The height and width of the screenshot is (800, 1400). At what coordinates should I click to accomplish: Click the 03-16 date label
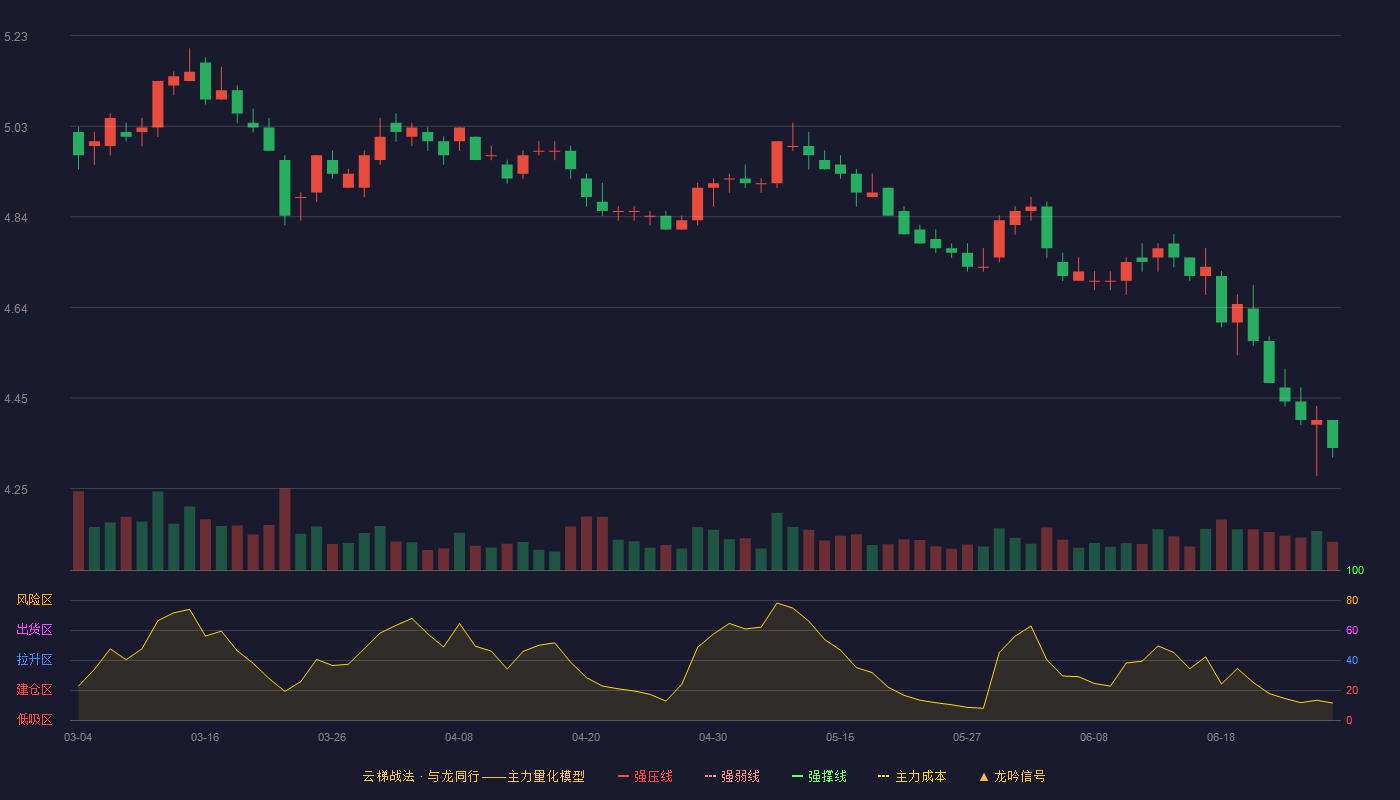point(205,737)
